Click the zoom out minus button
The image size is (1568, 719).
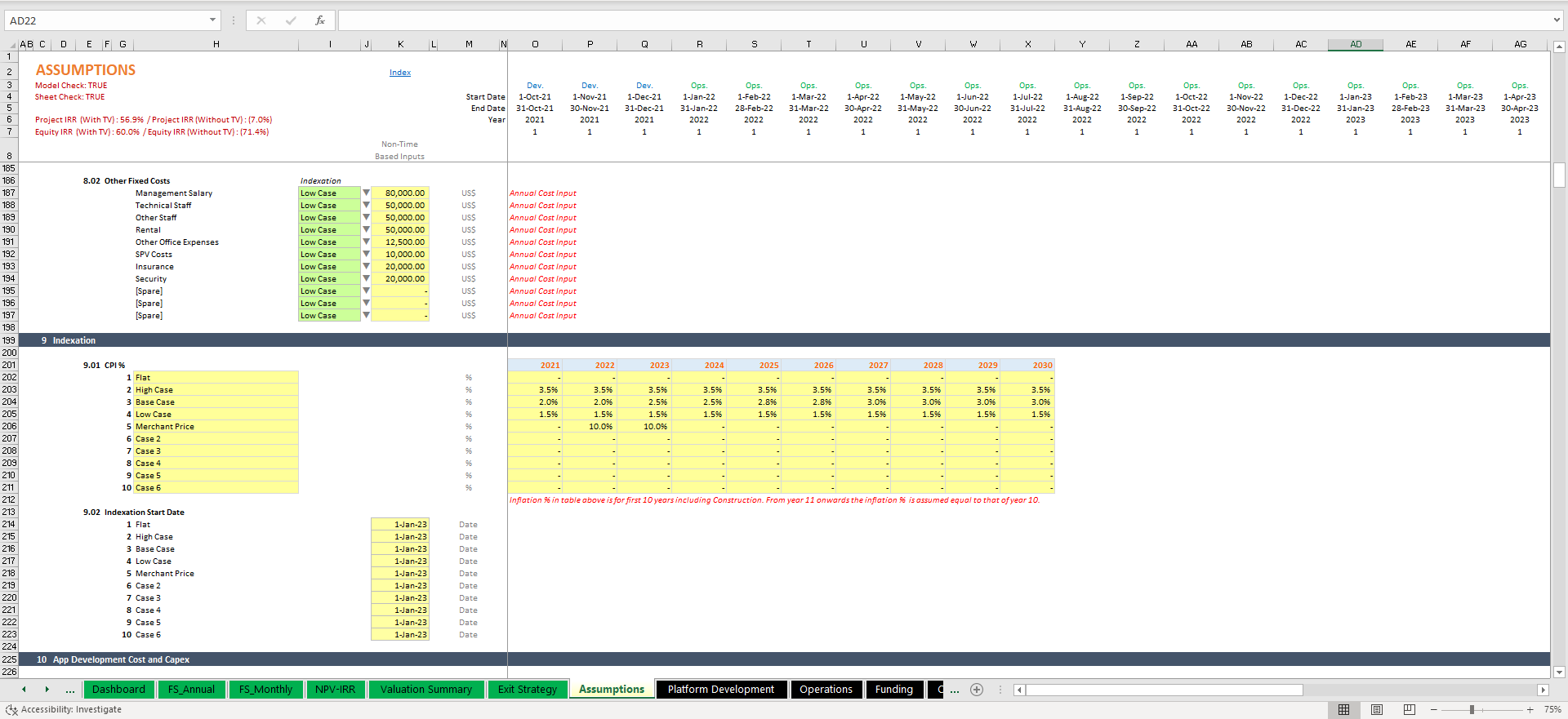click(1434, 710)
